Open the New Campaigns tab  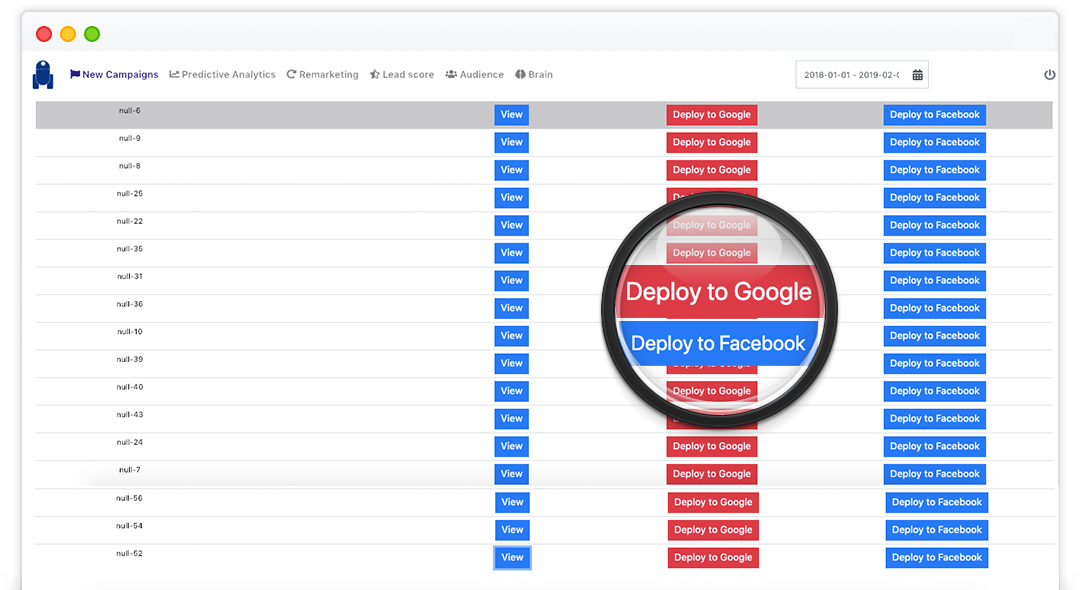pyautogui.click(x=114, y=74)
